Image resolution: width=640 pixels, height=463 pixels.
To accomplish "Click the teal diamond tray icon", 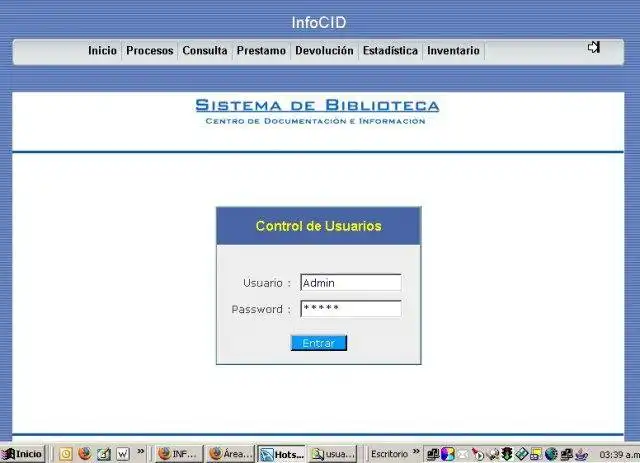I will (521, 454).
